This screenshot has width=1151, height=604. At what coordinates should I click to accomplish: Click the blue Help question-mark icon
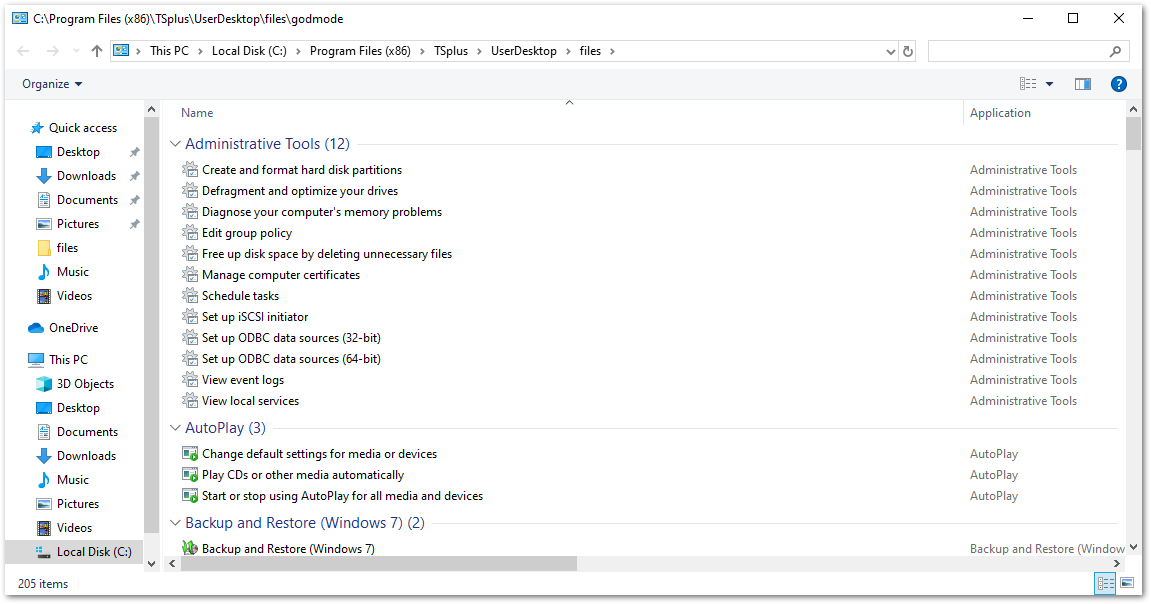tap(1118, 84)
